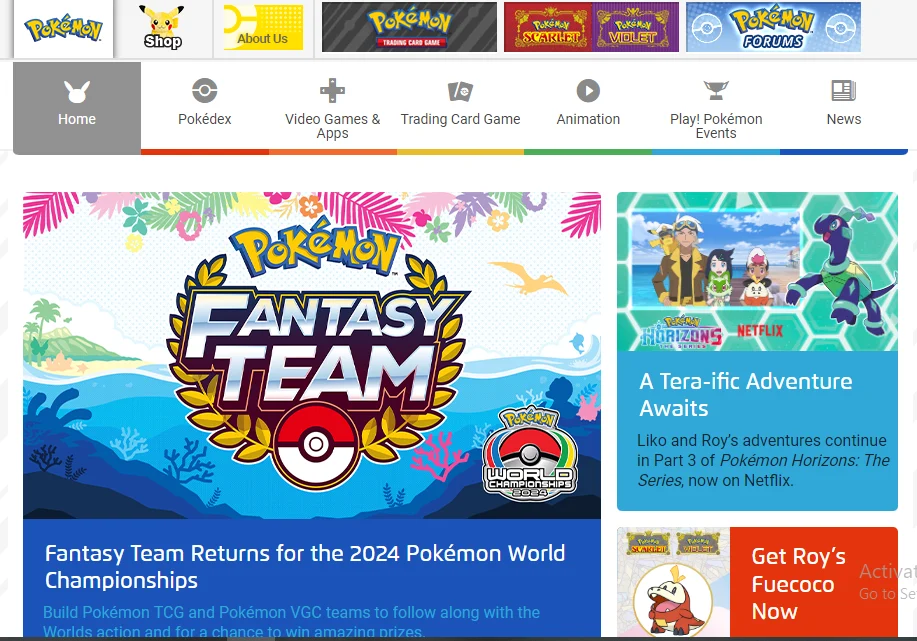Select the Pokéball Pokédex icon
Viewport: 917px width, 641px height.
click(x=204, y=91)
